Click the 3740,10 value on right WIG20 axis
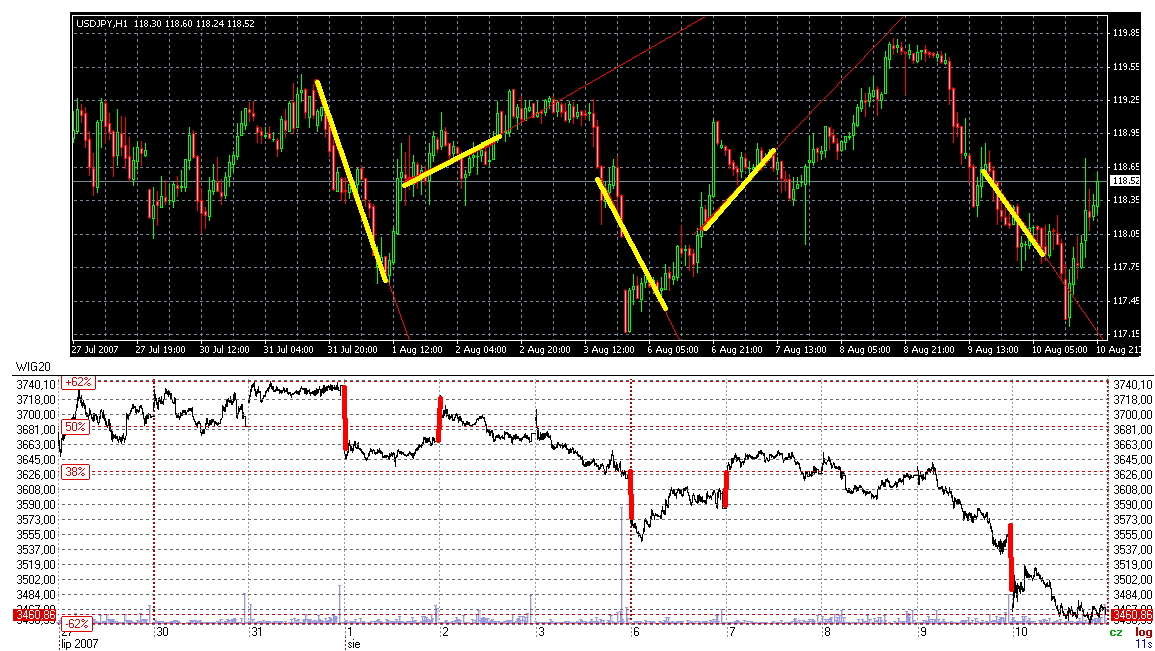 (x=1131, y=384)
